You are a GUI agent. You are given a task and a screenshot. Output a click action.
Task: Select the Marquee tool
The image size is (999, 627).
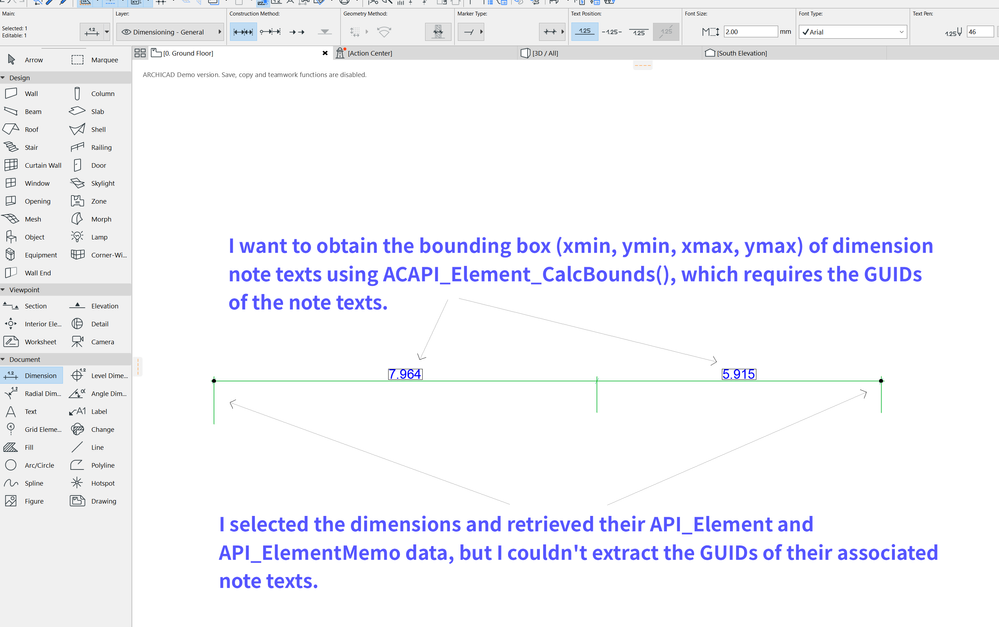click(x=96, y=60)
